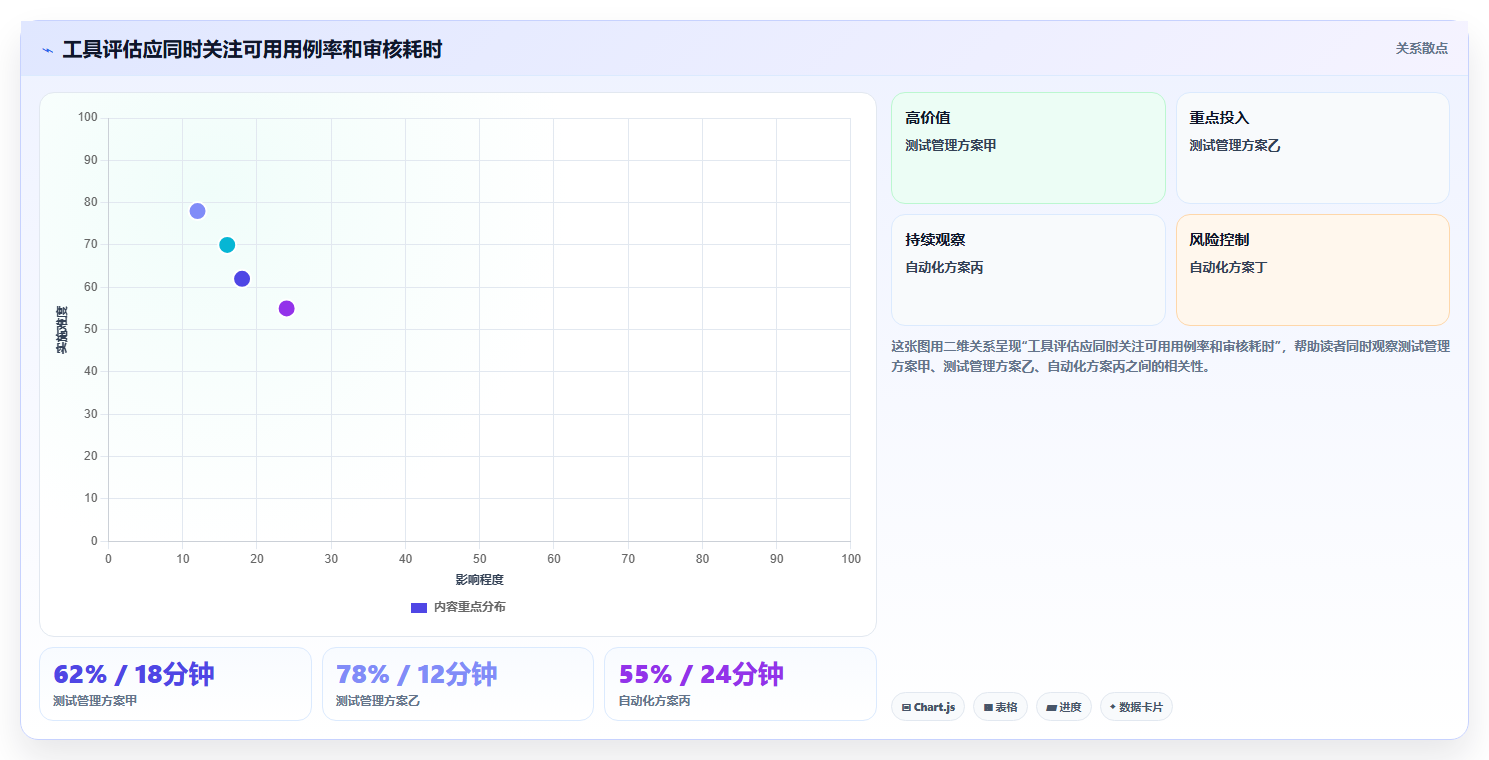The width and height of the screenshot is (1489, 760).
Task: Click the 55% / 24分钟 stat value
Action: pos(701,674)
